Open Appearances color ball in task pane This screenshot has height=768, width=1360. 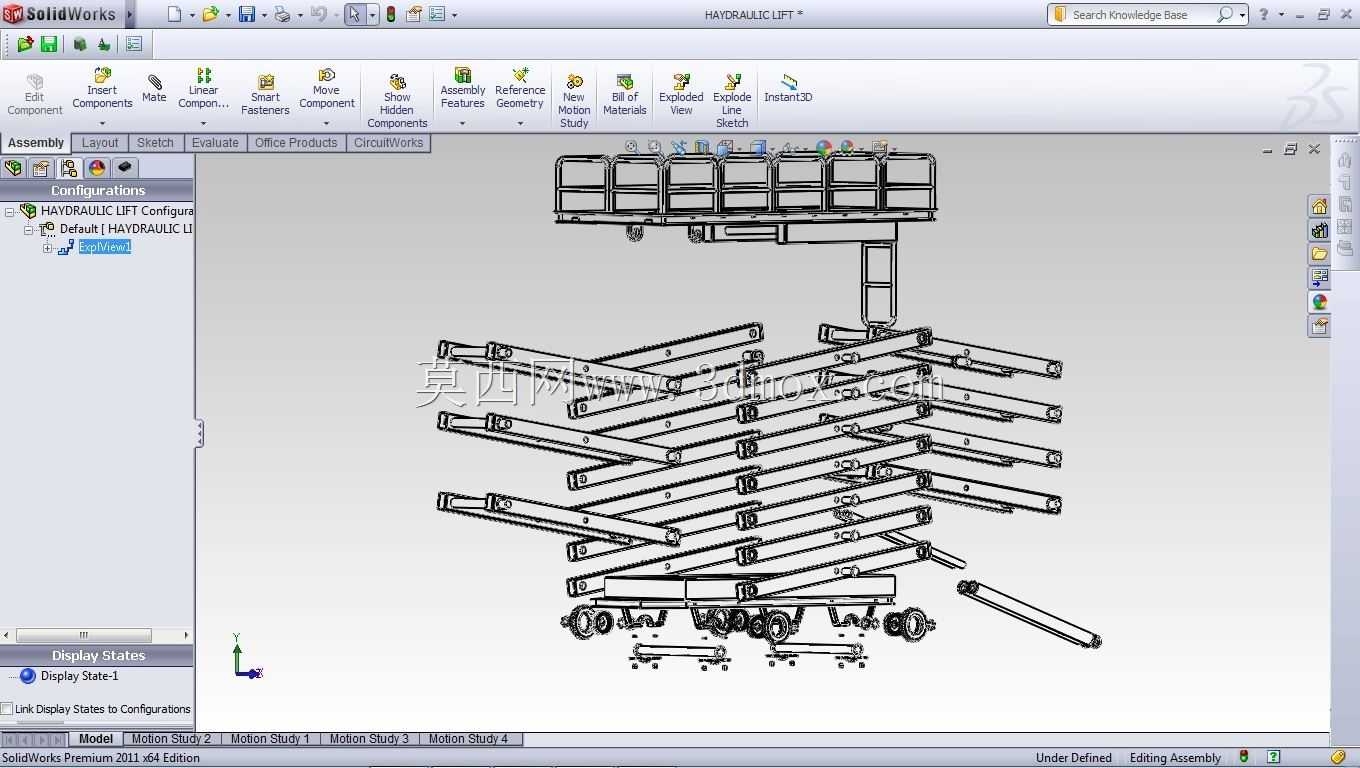[x=1319, y=302]
